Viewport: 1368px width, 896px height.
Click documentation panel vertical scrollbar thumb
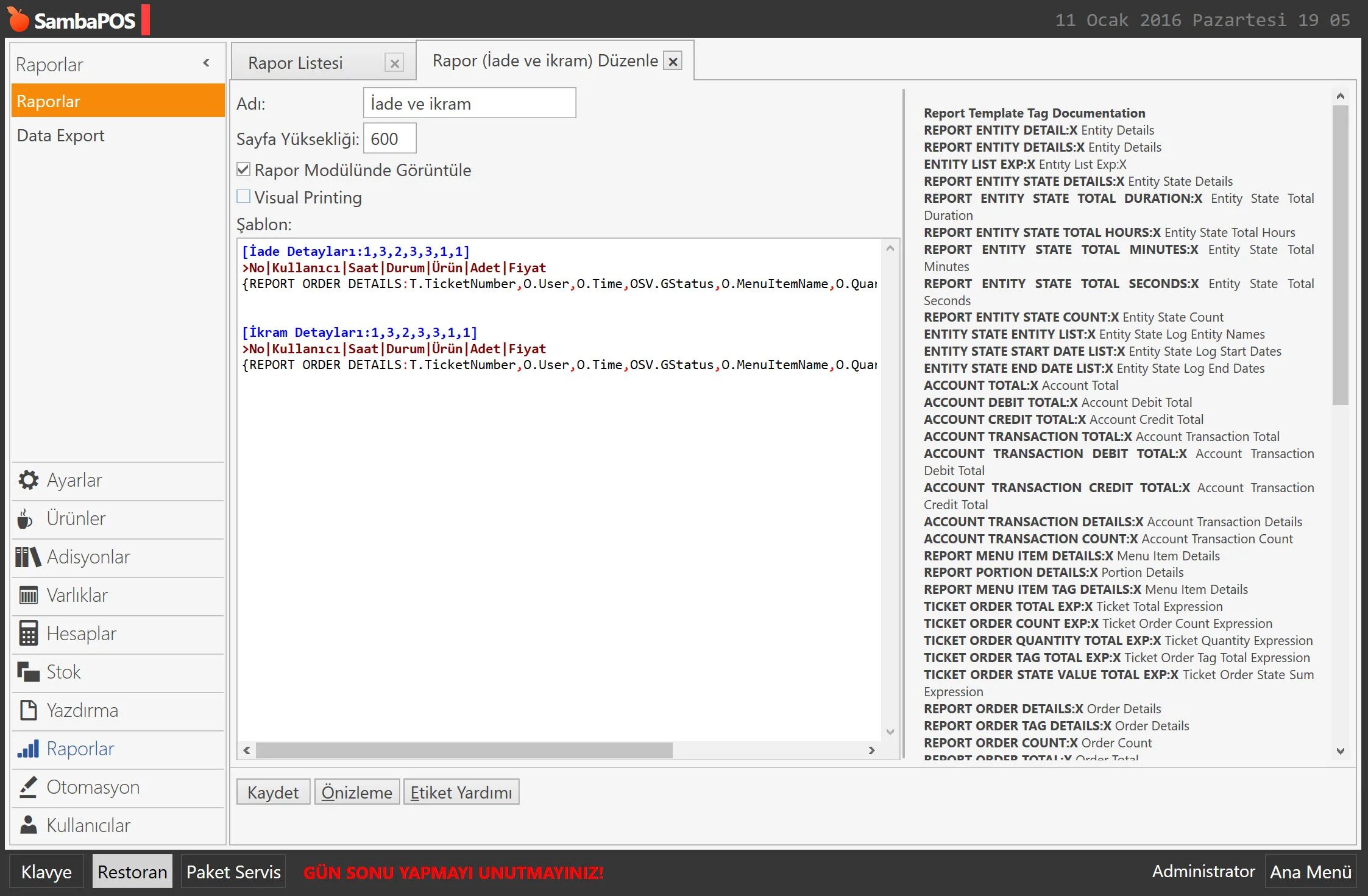1340,255
